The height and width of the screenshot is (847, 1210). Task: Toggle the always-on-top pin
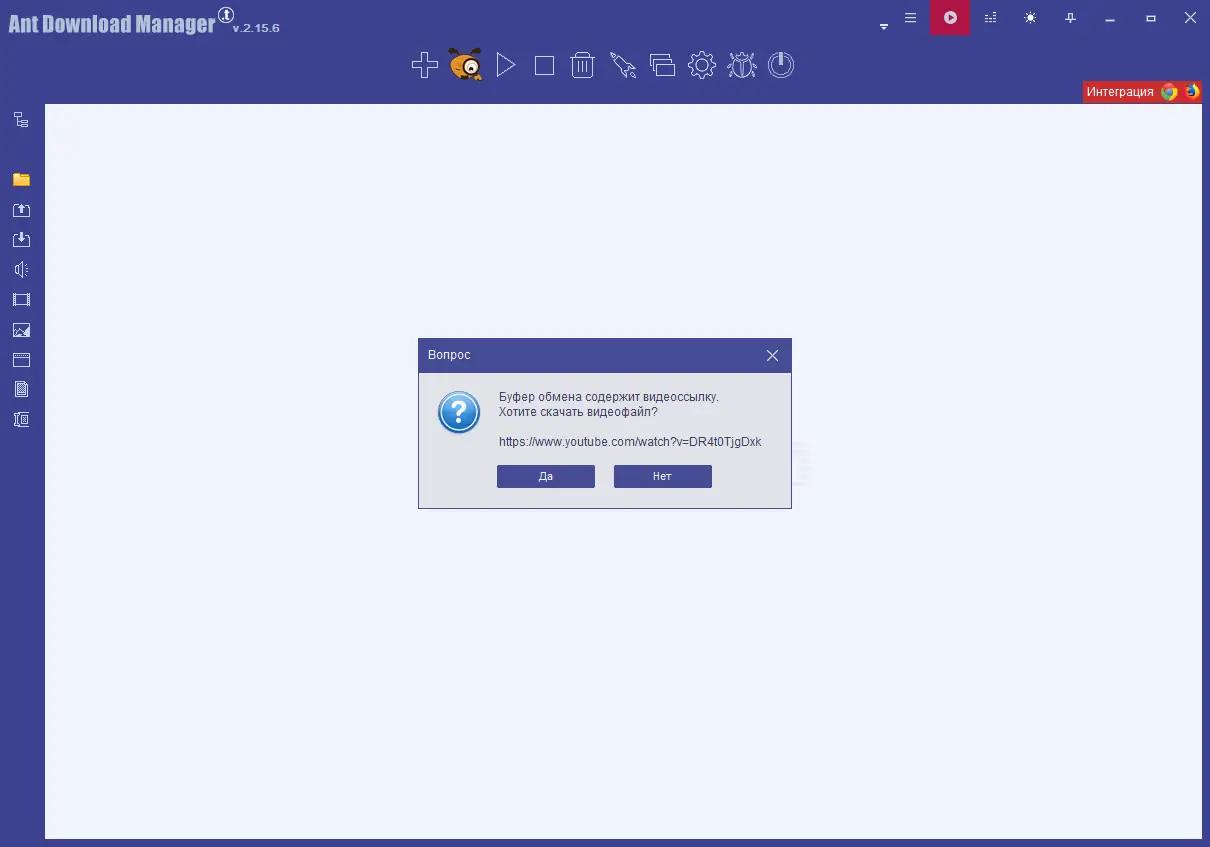[x=1069, y=17]
